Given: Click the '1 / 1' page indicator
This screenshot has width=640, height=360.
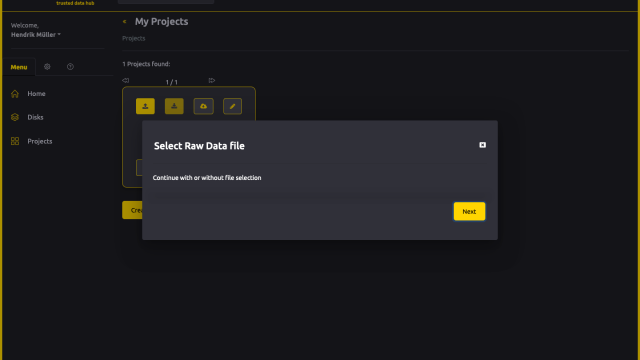Looking at the screenshot, I should pos(171,82).
